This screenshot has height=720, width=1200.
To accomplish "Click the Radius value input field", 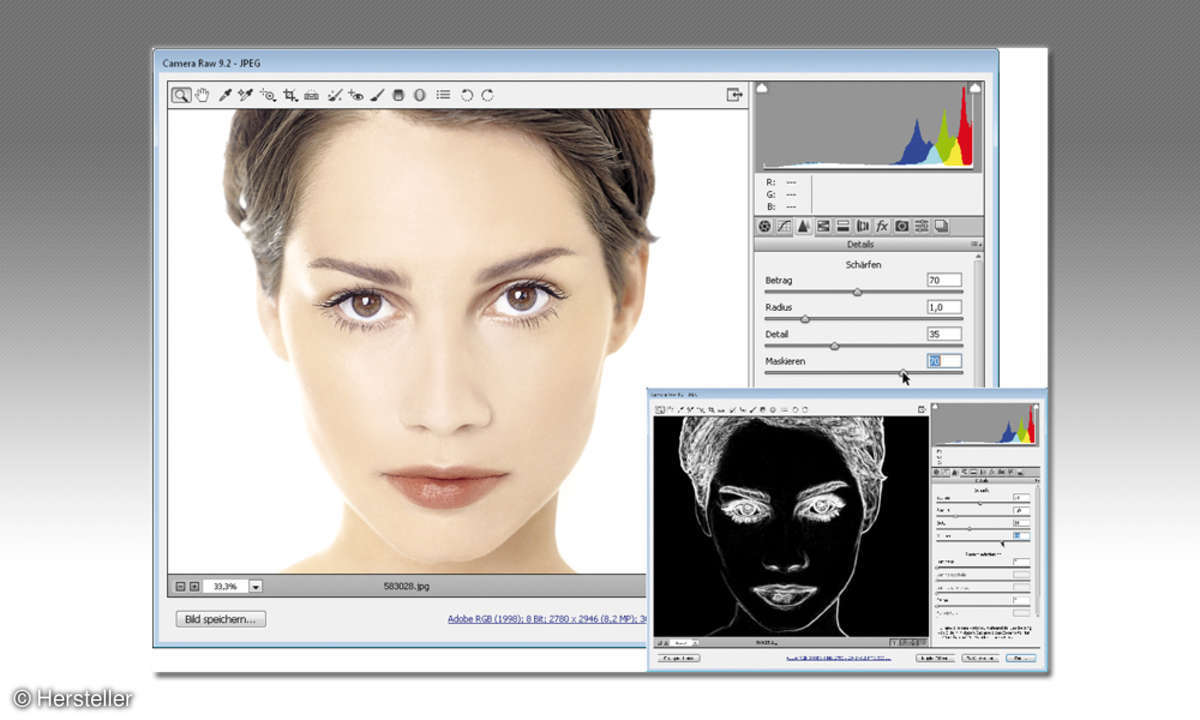I will tap(944, 307).
